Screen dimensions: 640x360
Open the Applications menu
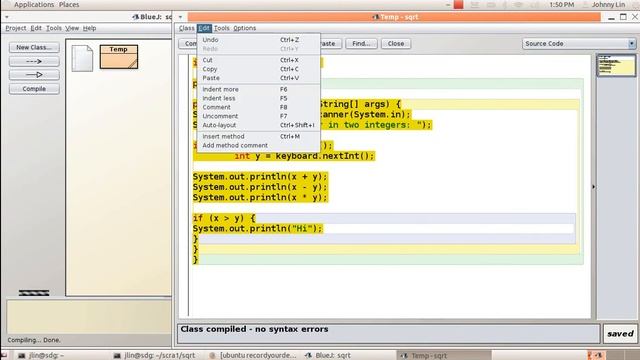point(34,4)
